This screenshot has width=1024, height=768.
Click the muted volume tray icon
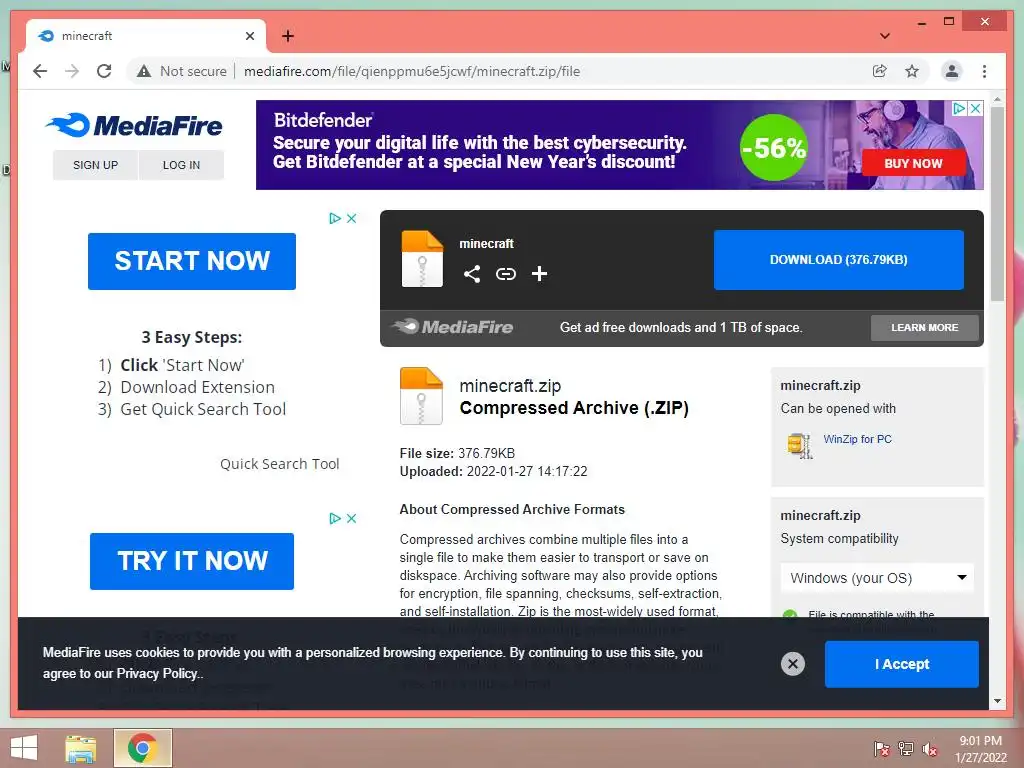930,749
